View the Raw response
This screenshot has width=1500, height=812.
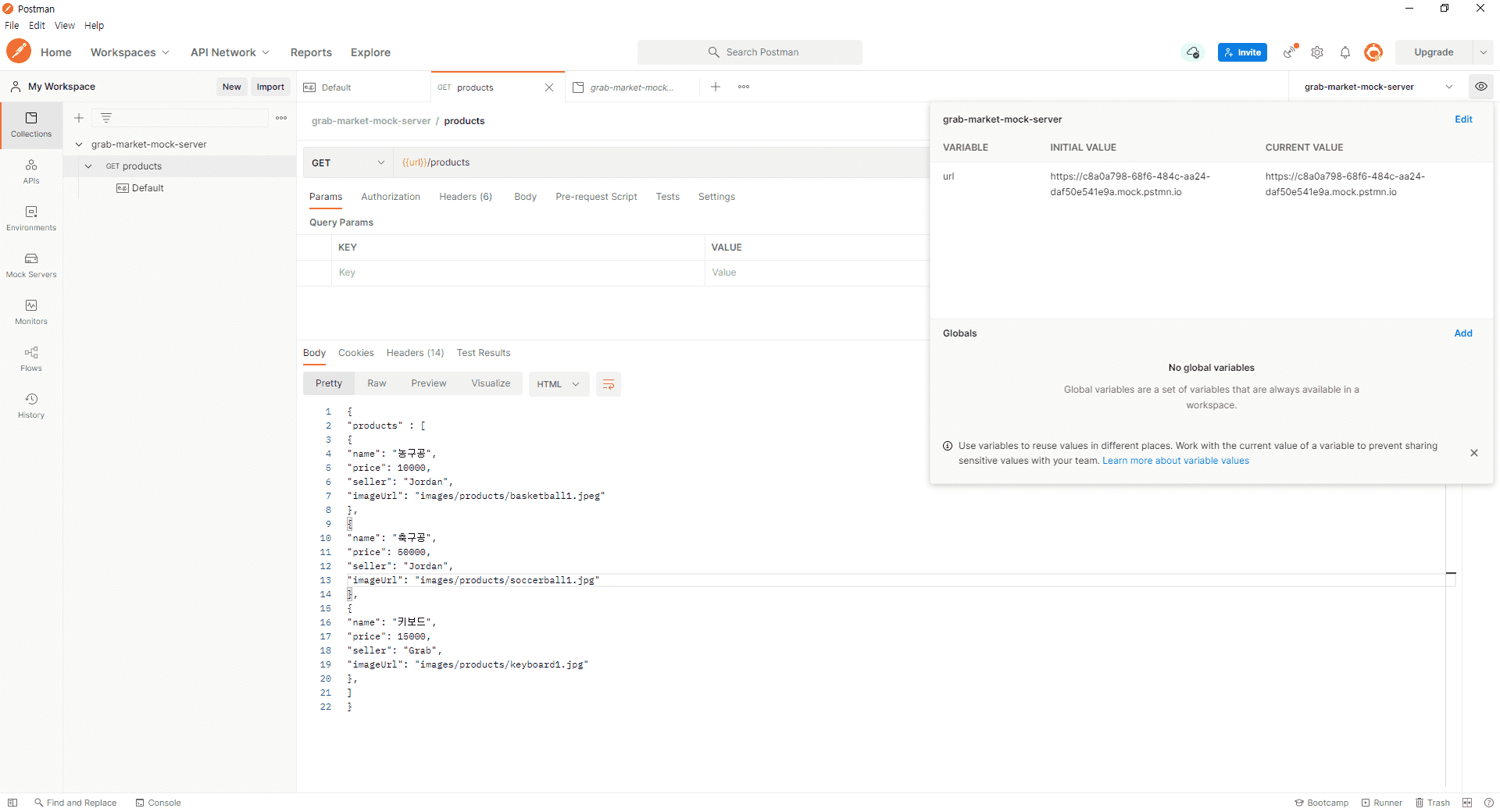pyautogui.click(x=377, y=383)
